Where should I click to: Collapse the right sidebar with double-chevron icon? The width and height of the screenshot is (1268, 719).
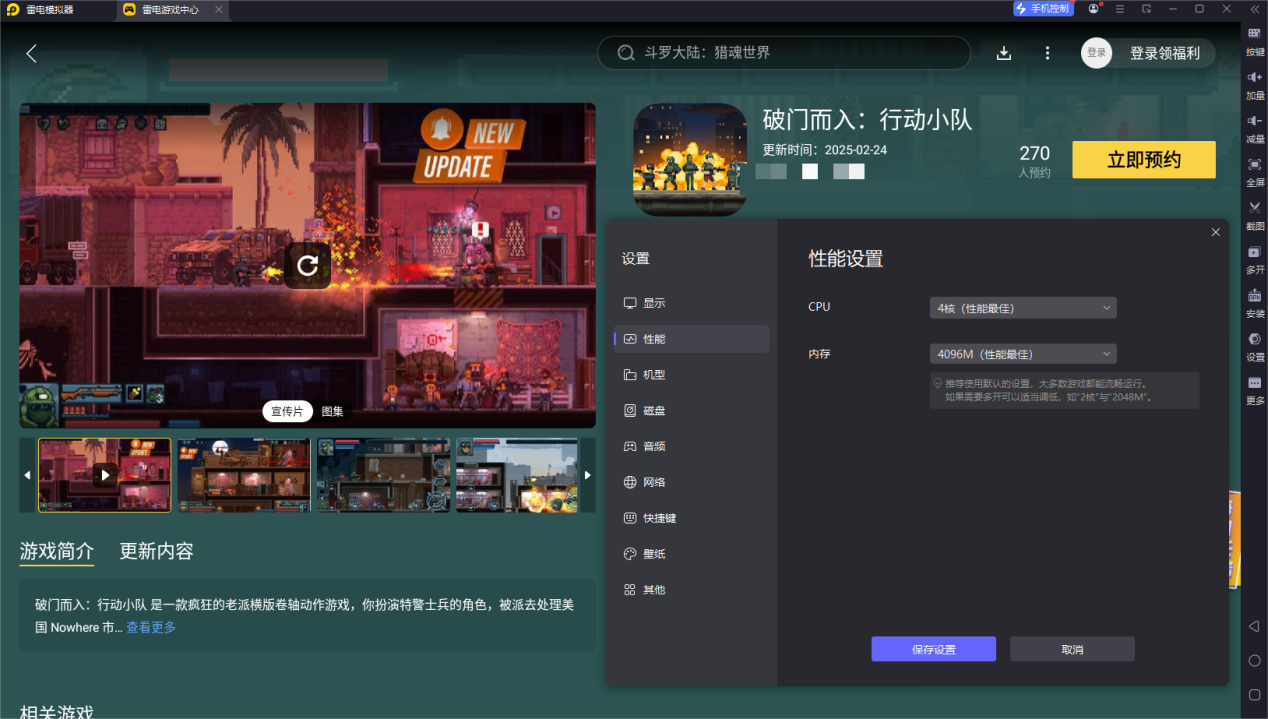pos(1254,9)
